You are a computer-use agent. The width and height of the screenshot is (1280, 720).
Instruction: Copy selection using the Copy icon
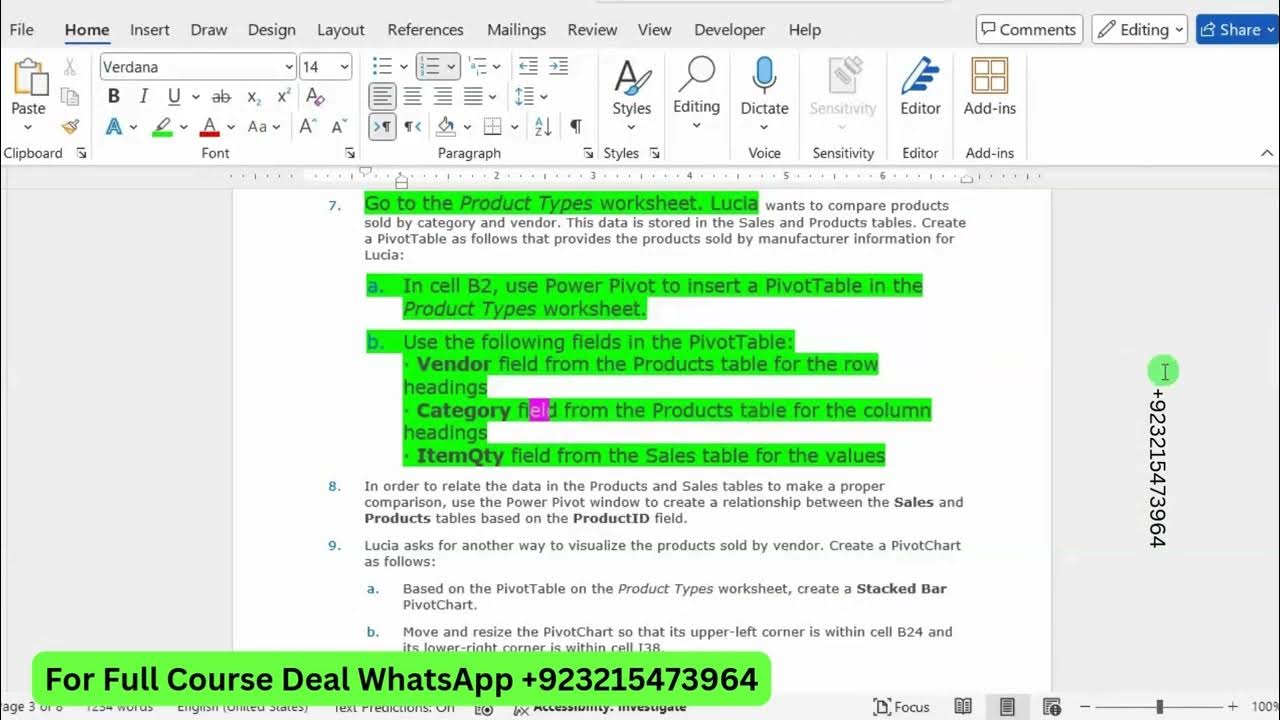pyautogui.click(x=70, y=97)
